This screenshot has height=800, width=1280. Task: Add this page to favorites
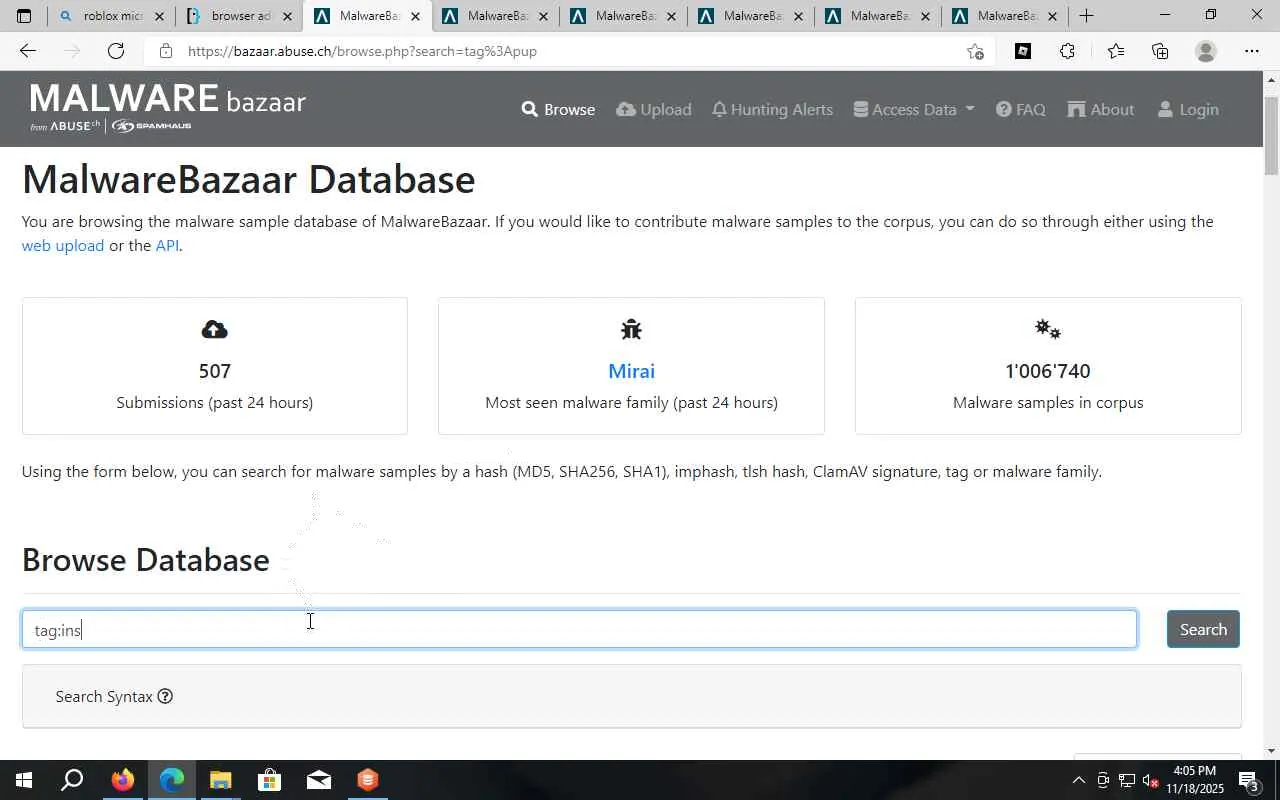pos(975,51)
